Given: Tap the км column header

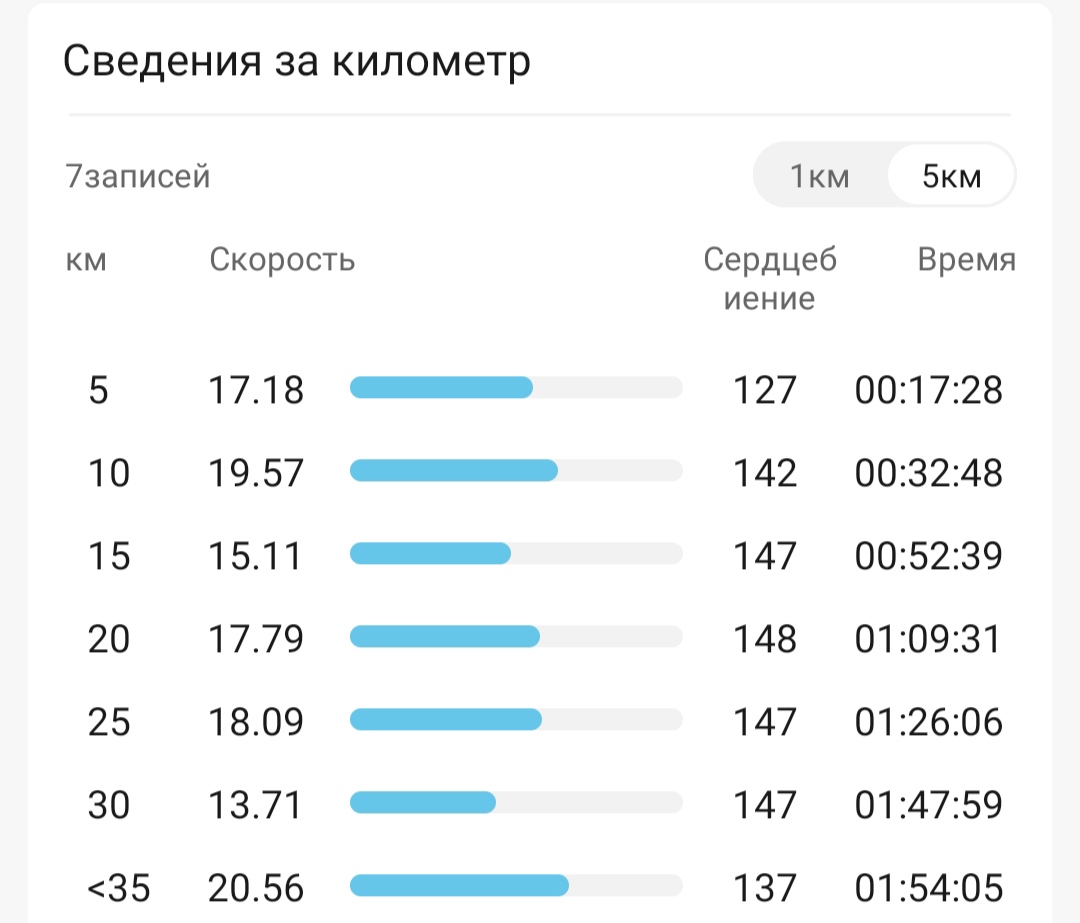Looking at the screenshot, I should pos(86,260).
